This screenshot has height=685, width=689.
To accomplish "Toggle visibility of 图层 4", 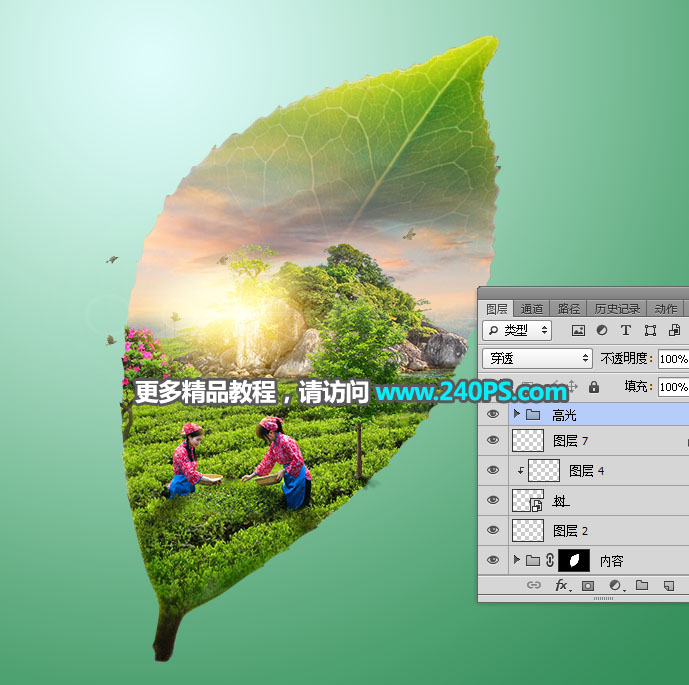I will click(493, 470).
